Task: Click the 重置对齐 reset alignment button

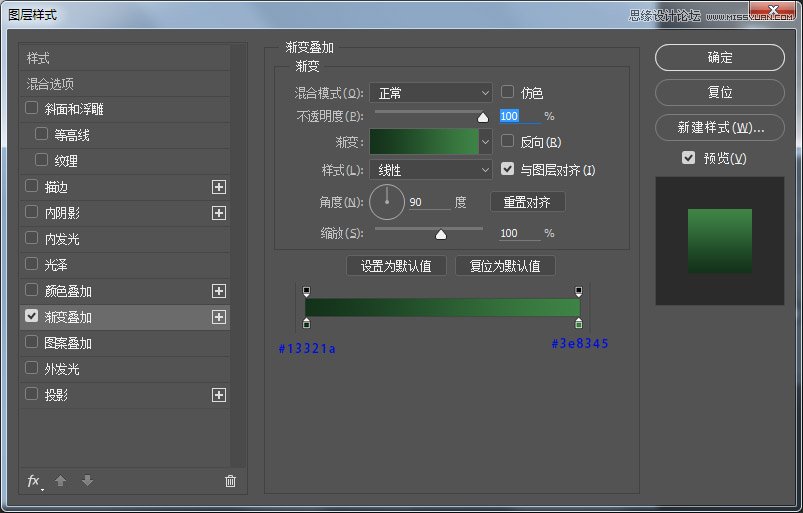Action: click(527, 202)
